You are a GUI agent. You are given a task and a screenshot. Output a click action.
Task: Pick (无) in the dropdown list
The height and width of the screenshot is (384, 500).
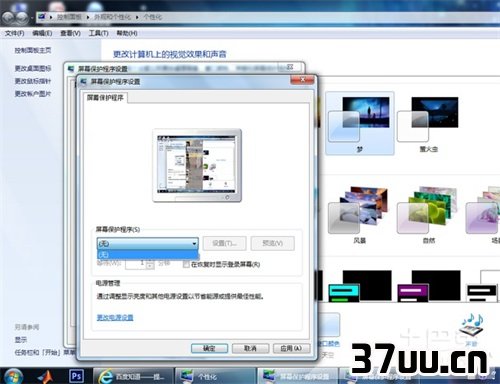[x=147, y=255]
